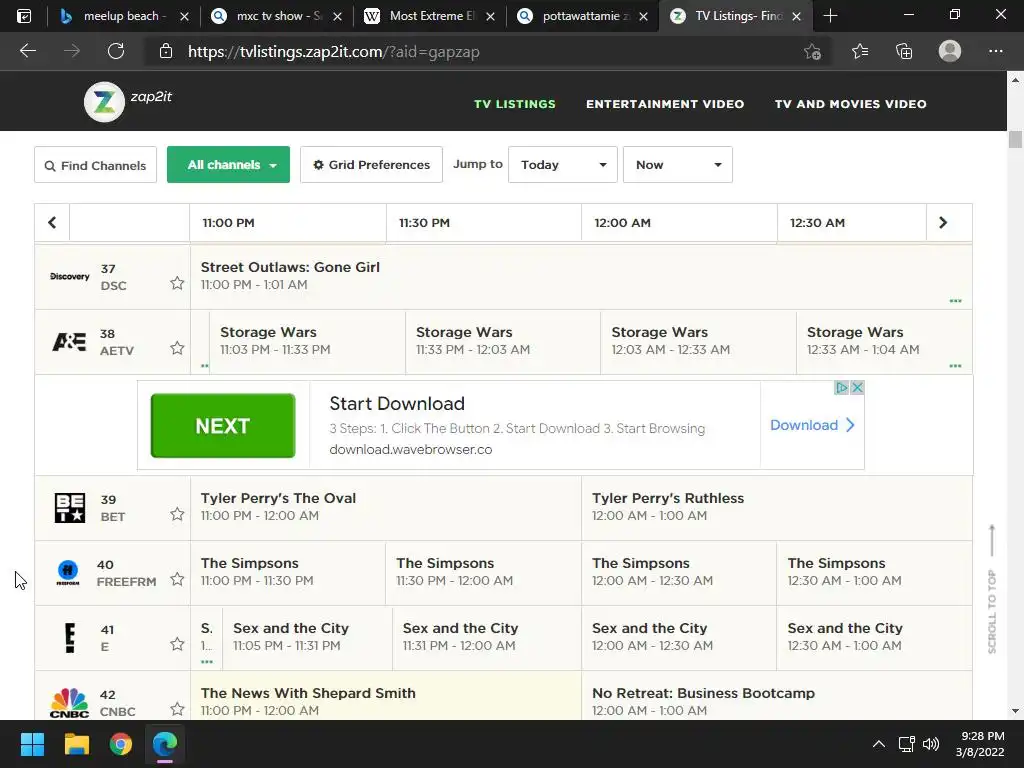Open Street Outlaws: Gone Girl listing
1024x768 pixels.
[581, 277]
